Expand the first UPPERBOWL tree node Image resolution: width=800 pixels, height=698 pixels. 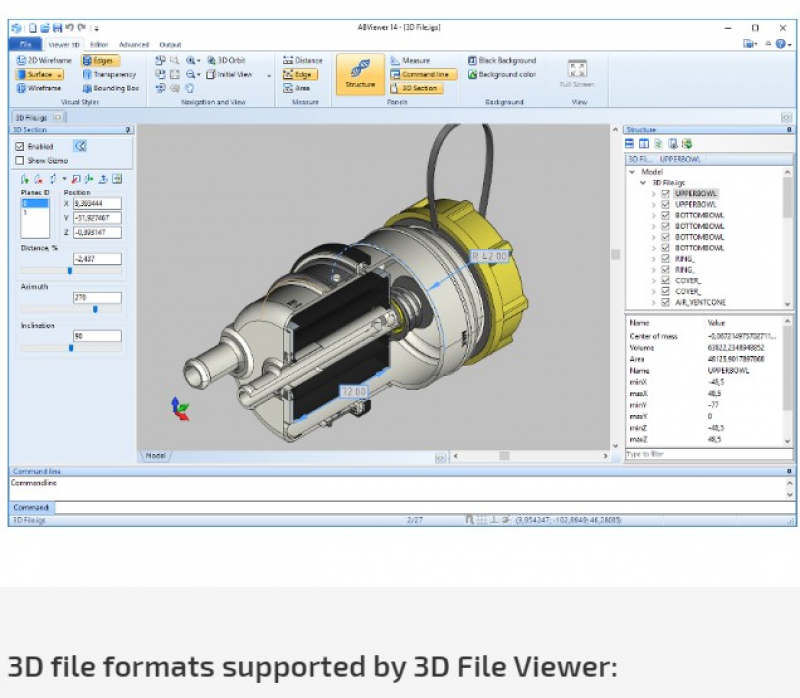pyautogui.click(x=654, y=193)
